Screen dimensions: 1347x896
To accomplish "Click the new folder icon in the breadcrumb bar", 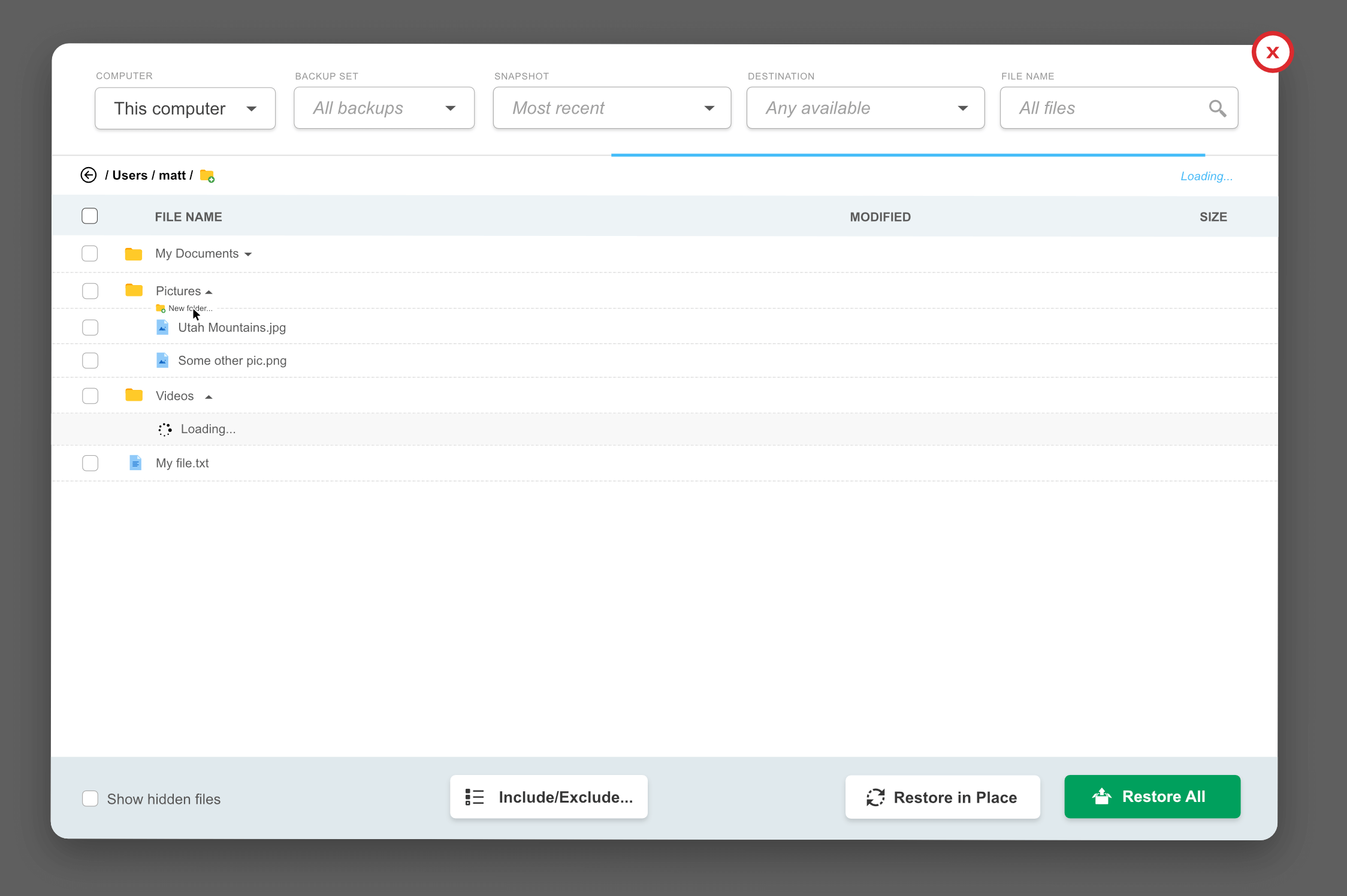I will point(207,175).
